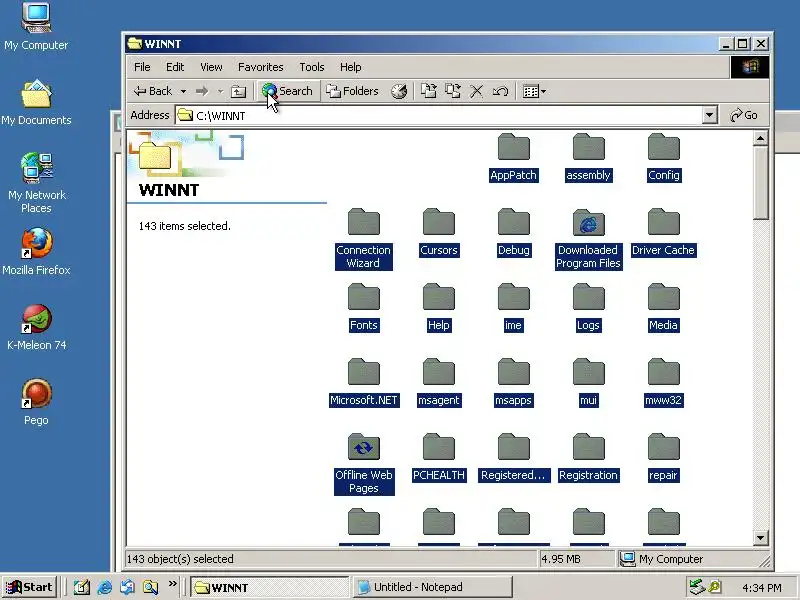Viewport: 800px width, 600px height.
Task: Click the scrollbar down arrow
Action: tap(760, 538)
